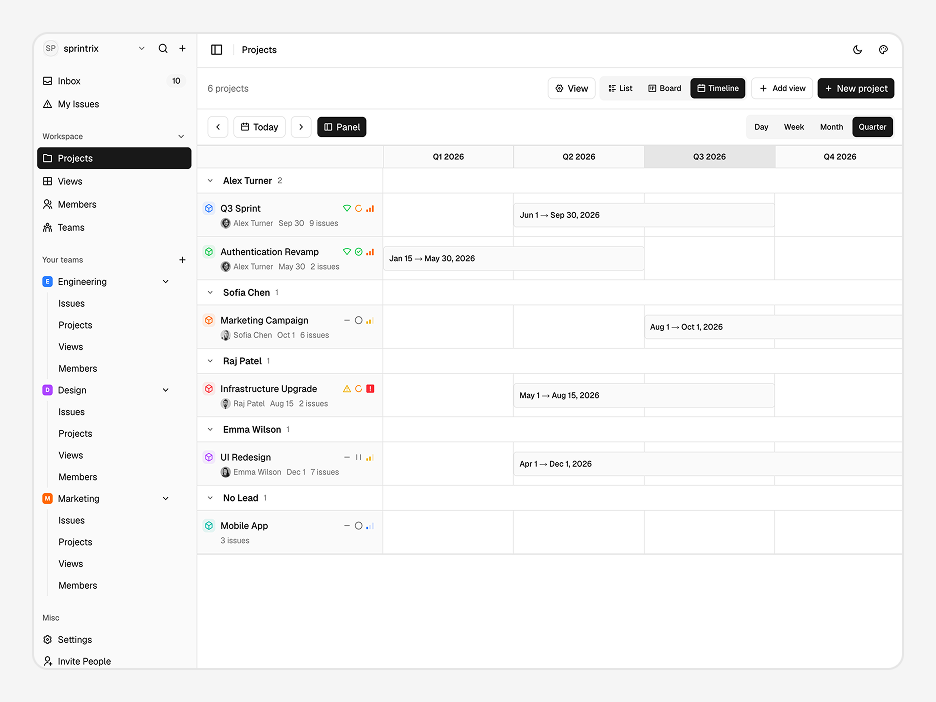The image size is (936, 702).
Task: Switch to List view
Action: click(621, 88)
